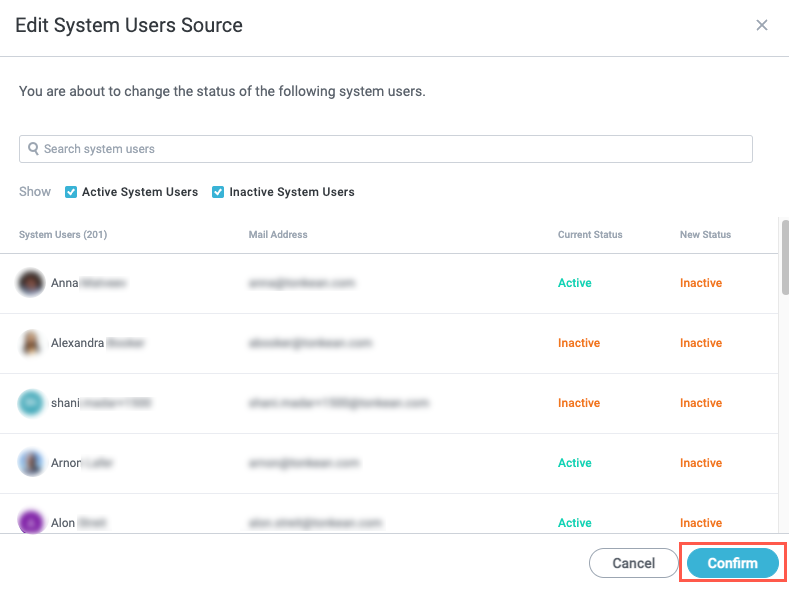
Task: Click Alexandra's Inactive new status
Action: 701,343
